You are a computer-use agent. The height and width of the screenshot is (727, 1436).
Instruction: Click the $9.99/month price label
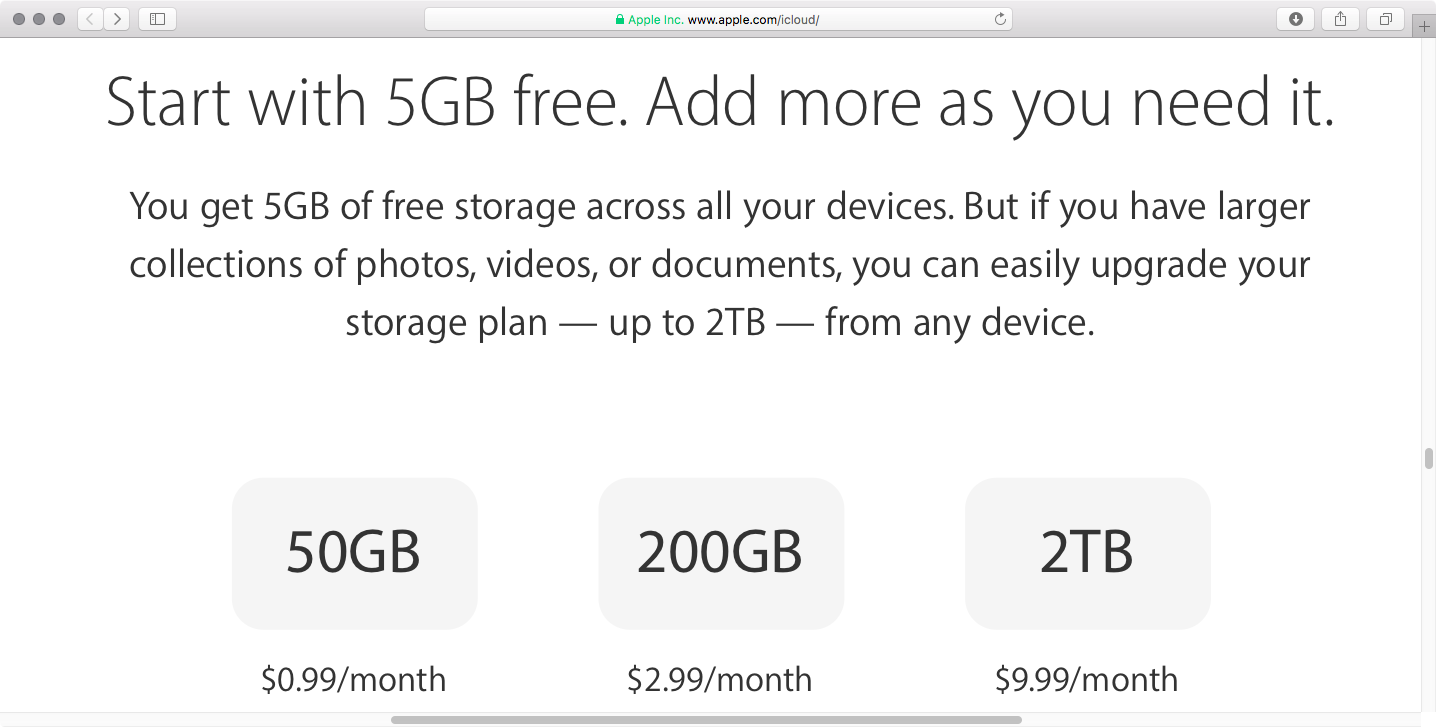pyautogui.click(x=1087, y=680)
